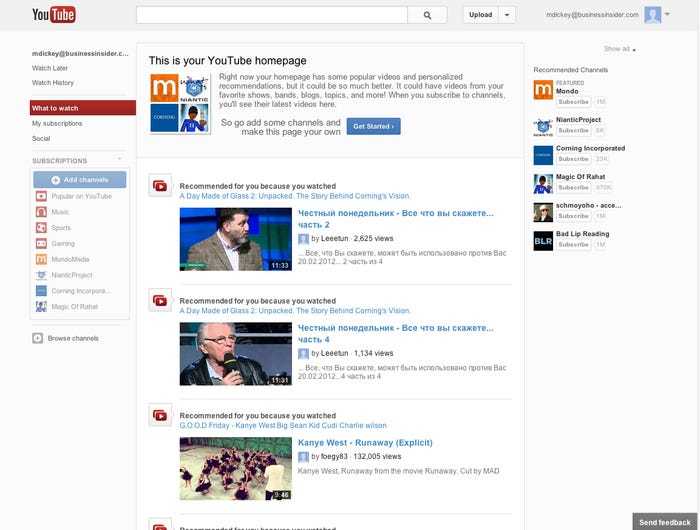
Task: Open the Upload options dropdown arrow
Action: [507, 15]
